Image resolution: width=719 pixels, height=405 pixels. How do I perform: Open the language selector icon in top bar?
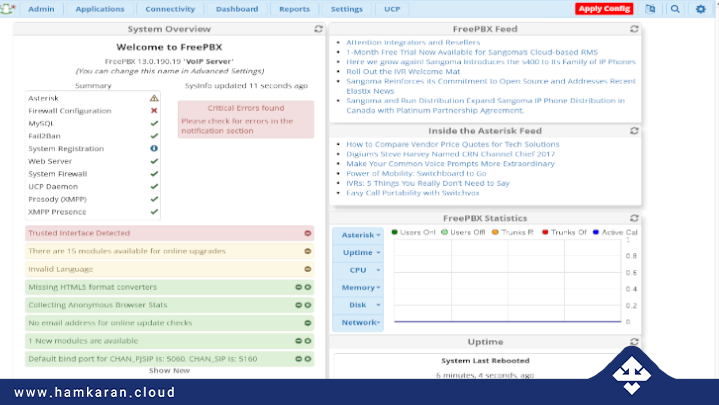pos(650,9)
